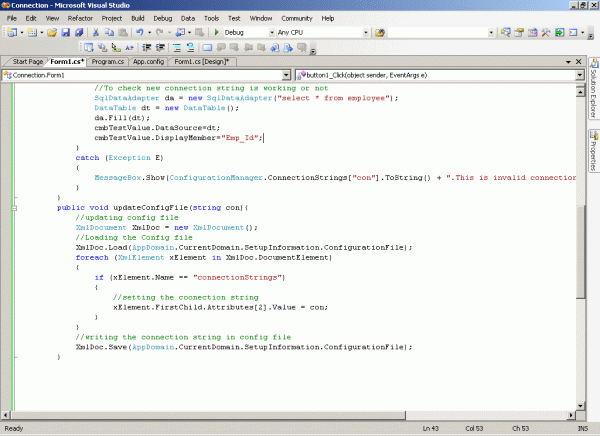Decrease line indent icon
600x436 pixels.
coord(146,47)
